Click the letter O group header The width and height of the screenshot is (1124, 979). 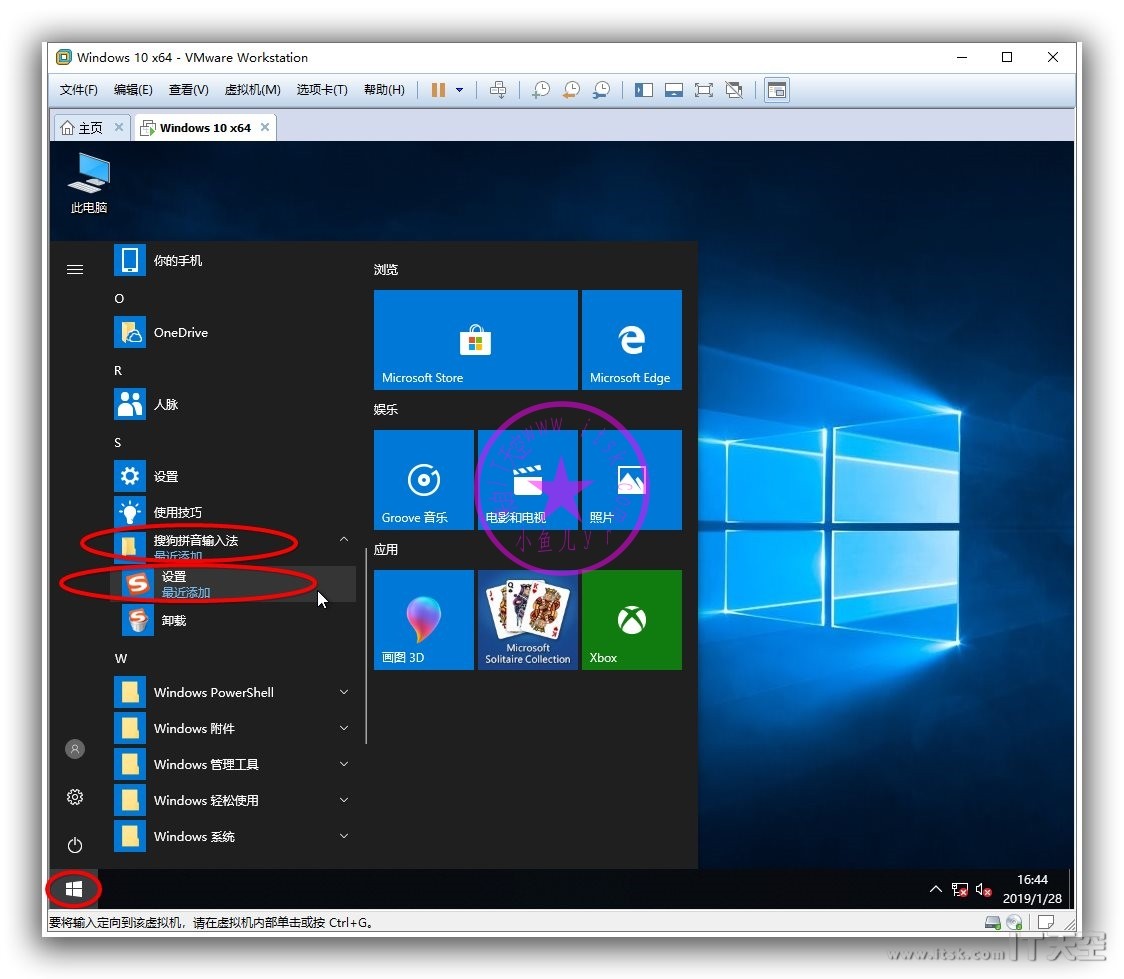[119, 299]
